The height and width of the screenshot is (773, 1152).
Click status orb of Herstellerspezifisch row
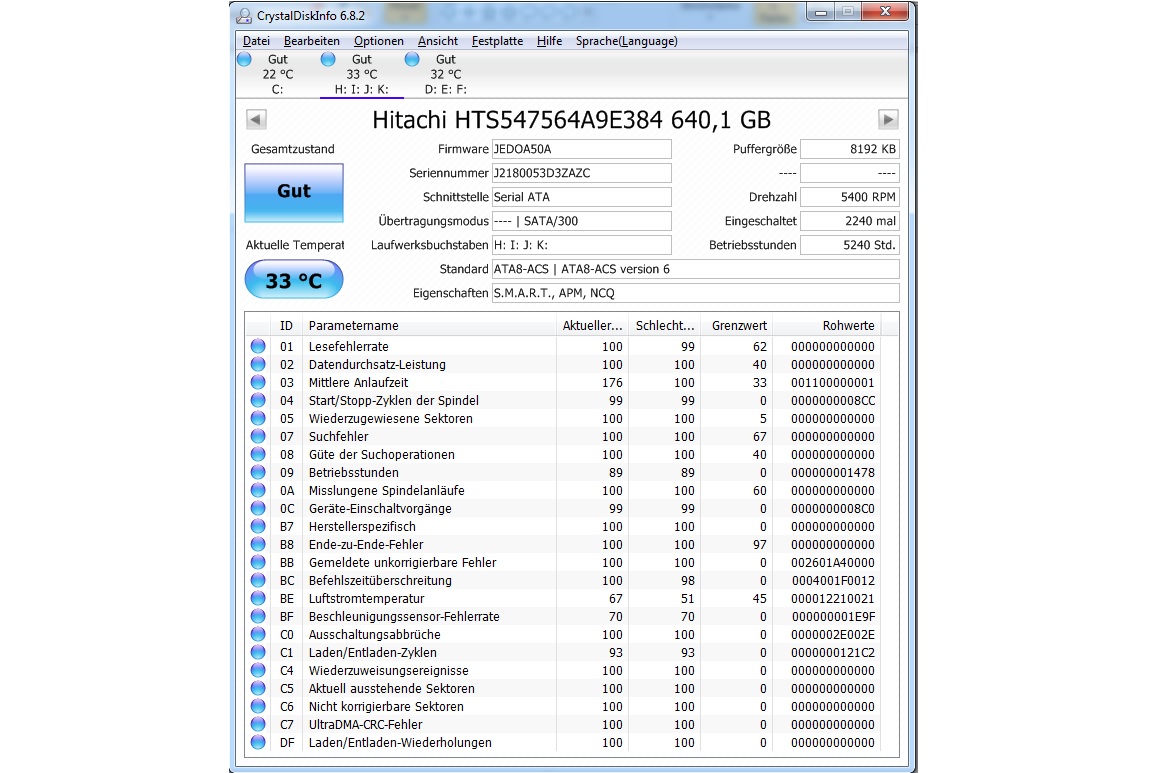point(258,526)
